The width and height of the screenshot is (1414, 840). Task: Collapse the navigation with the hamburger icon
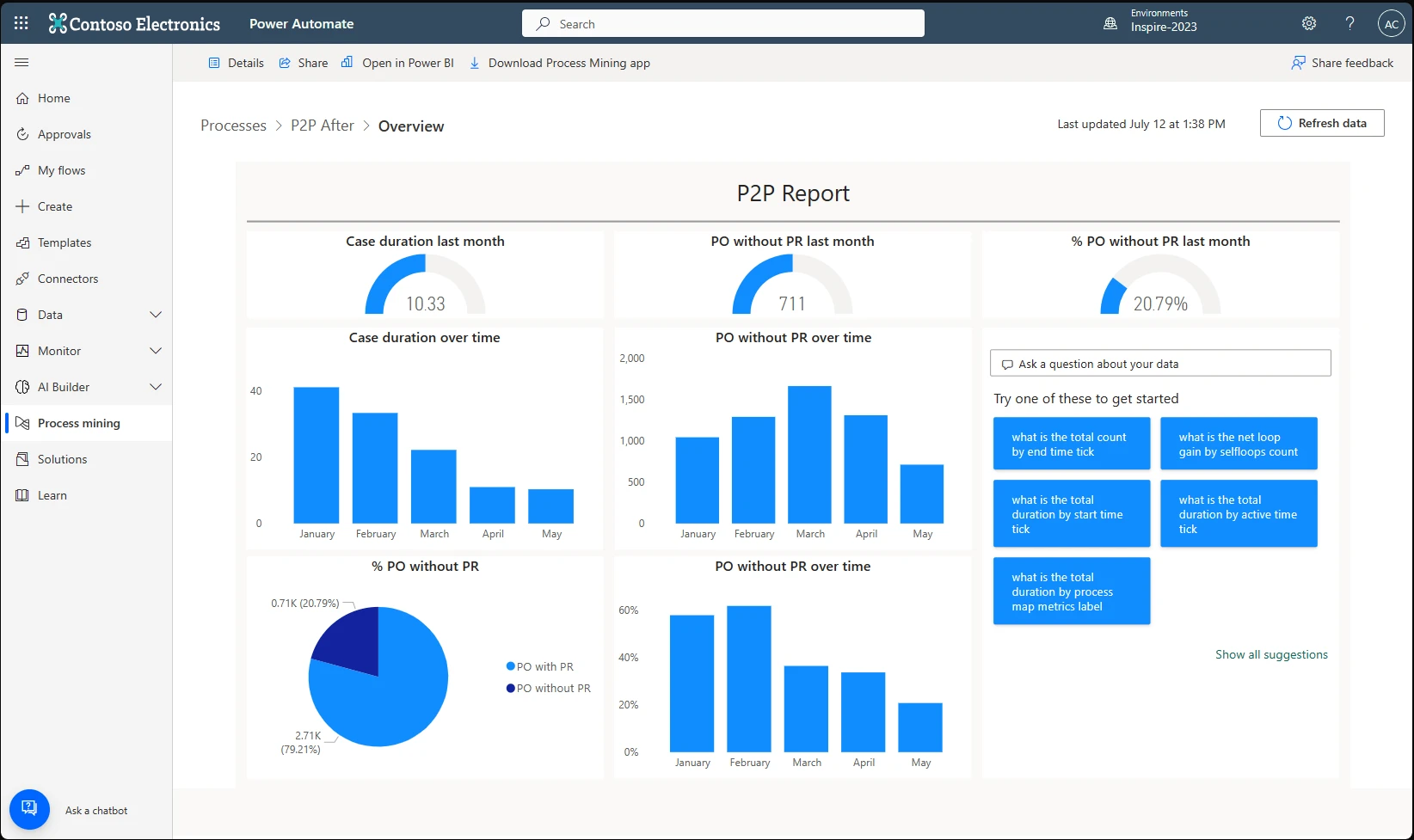coord(21,62)
